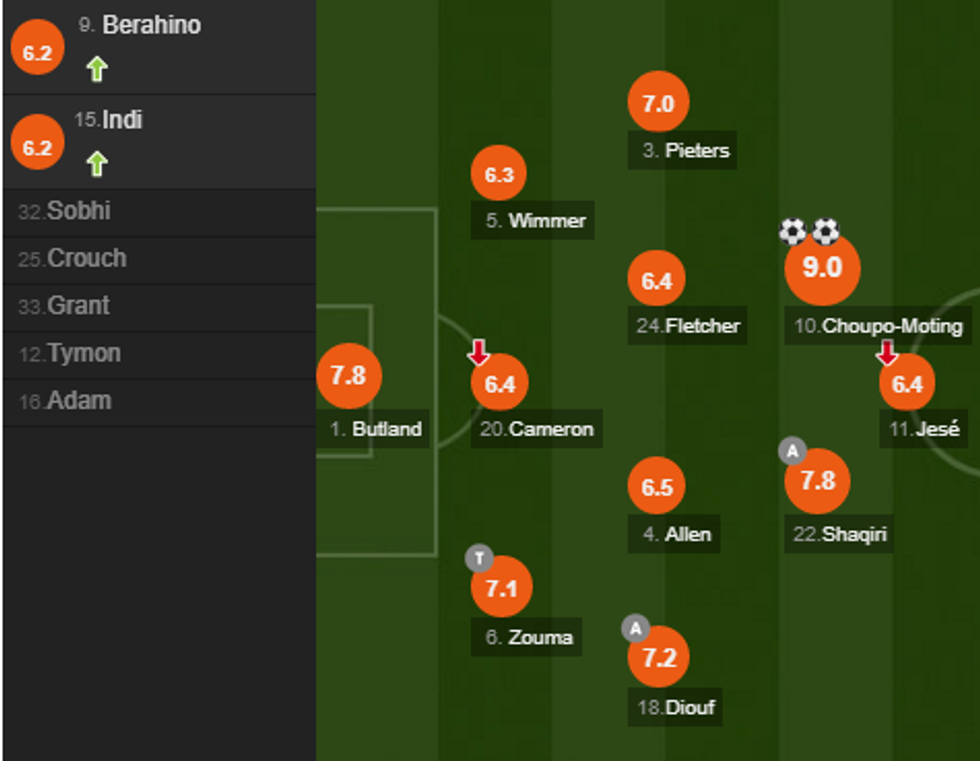This screenshot has width=980, height=761.
Task: Click the T badge on Zouma
Action: [478, 557]
